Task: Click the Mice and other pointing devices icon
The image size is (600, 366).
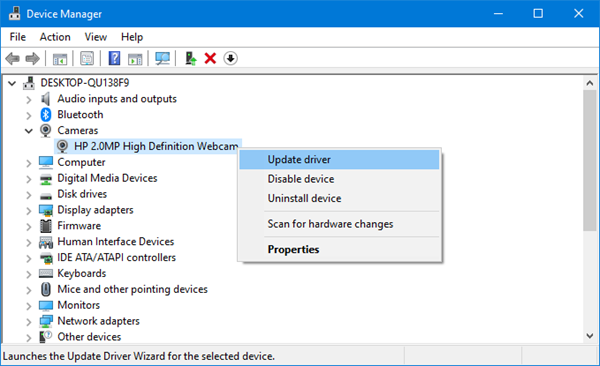Action: click(46, 289)
